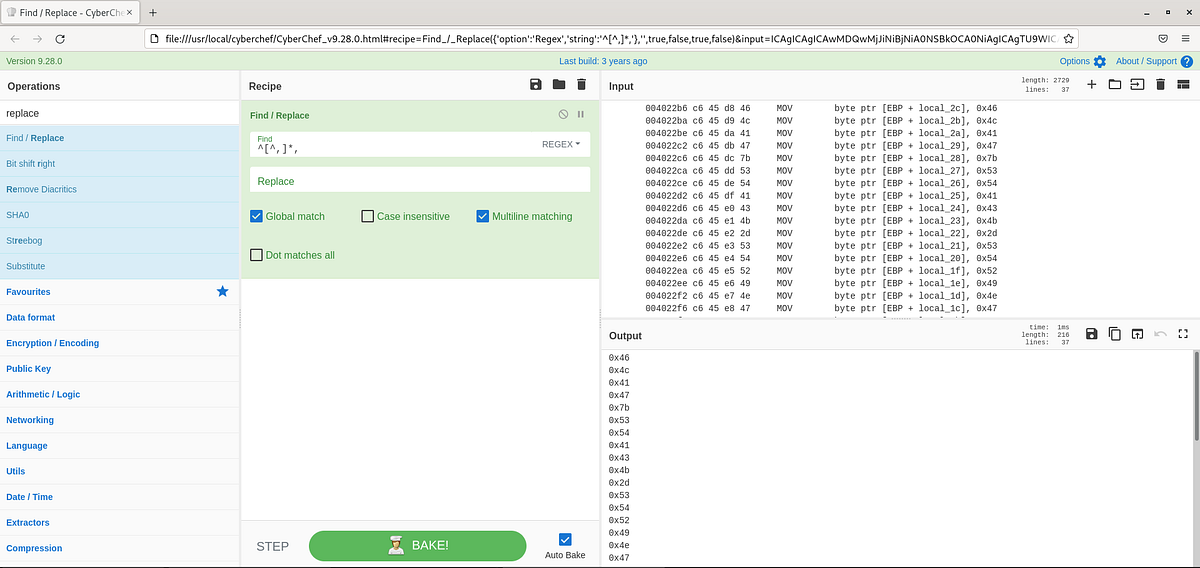This screenshot has width=1200, height=568.
Task: Enable the Case insensitive checkbox
Action: point(368,216)
